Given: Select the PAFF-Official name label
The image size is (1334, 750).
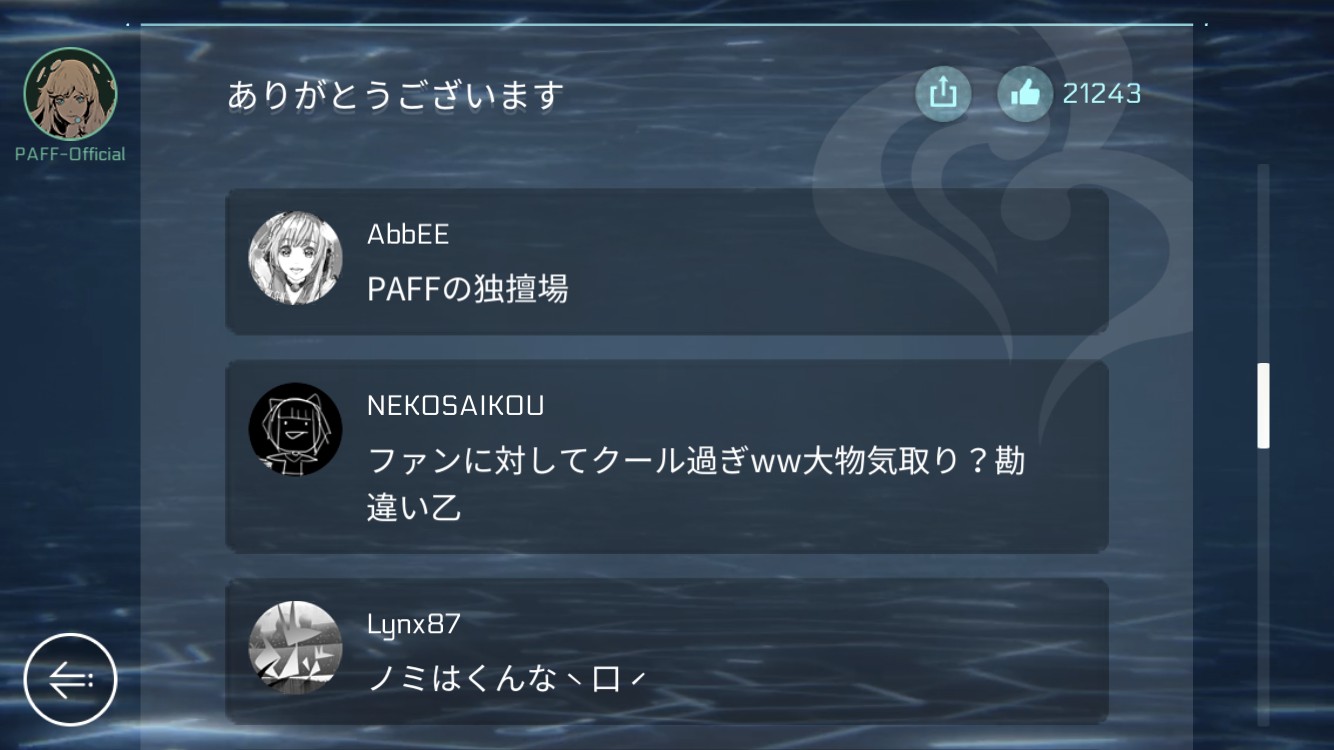Looking at the screenshot, I should [x=70, y=154].
